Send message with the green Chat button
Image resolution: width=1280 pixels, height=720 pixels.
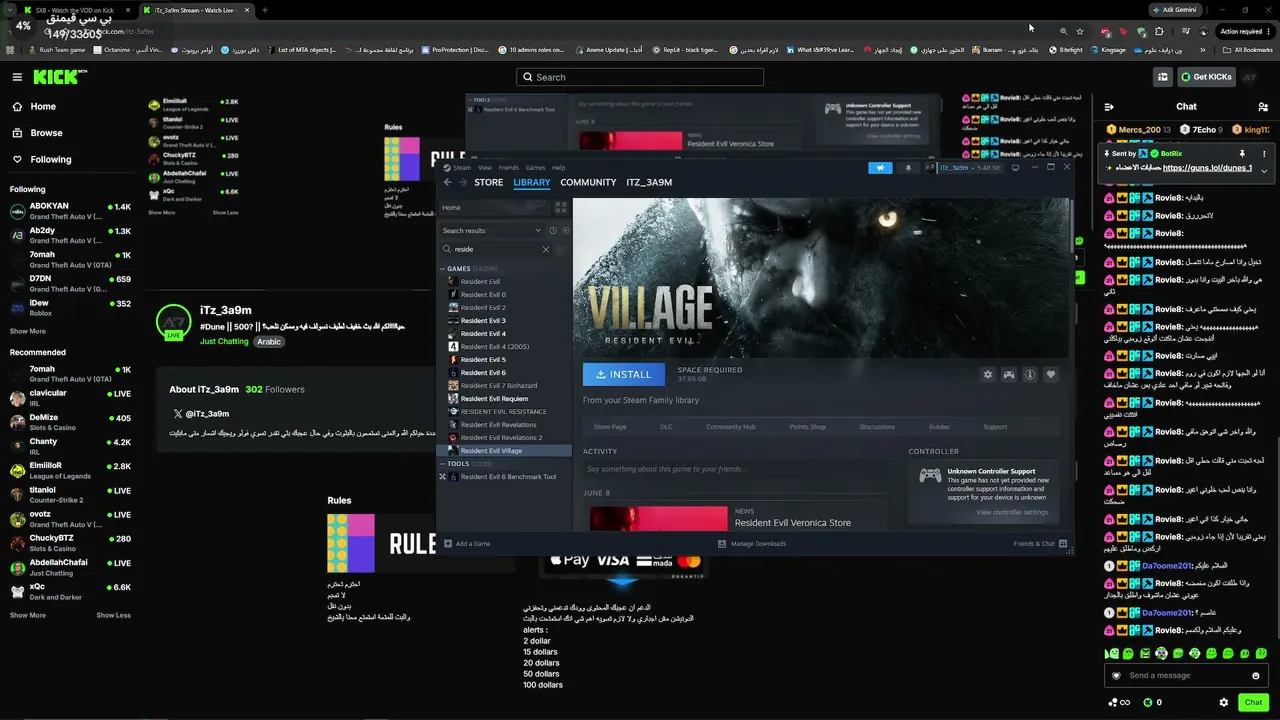pos(1254,703)
